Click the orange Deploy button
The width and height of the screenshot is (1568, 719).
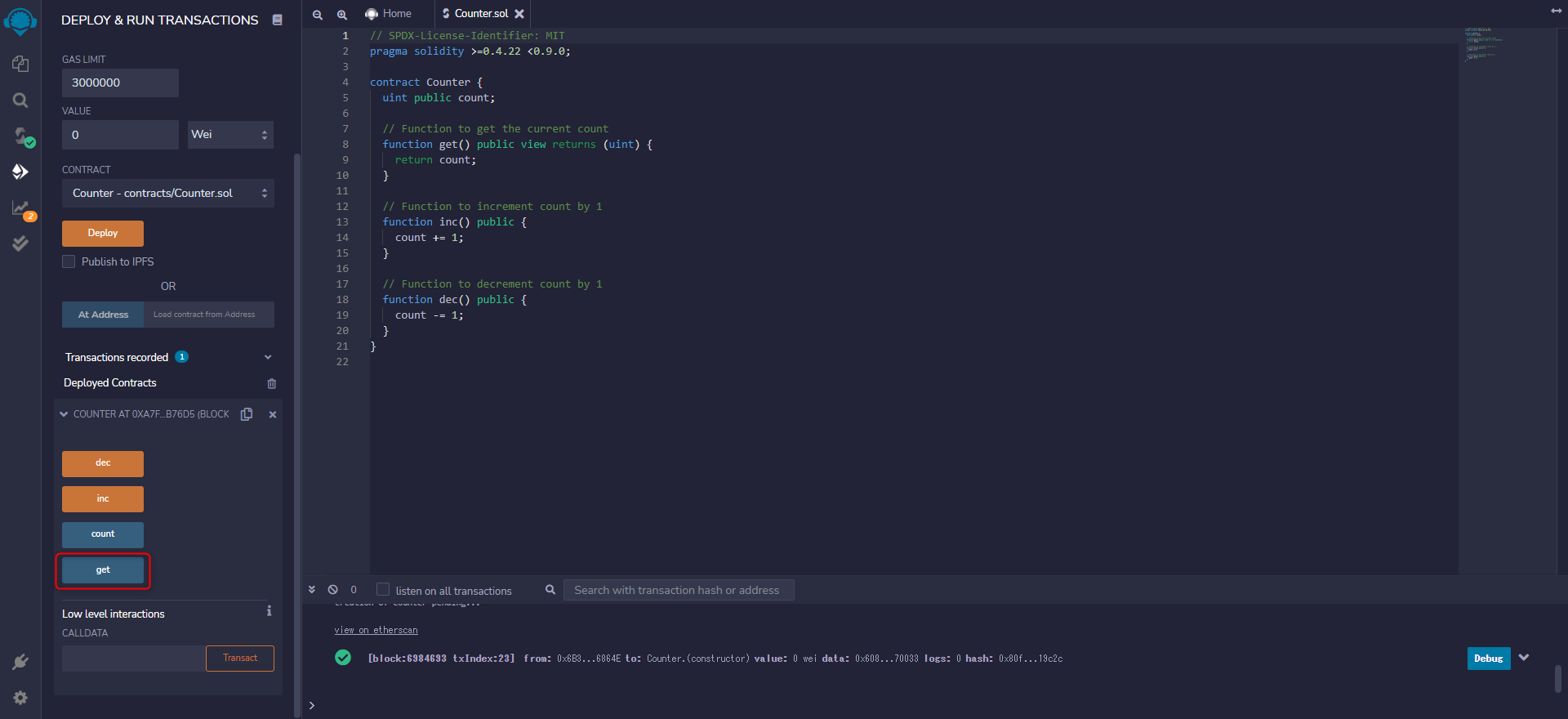[103, 234]
